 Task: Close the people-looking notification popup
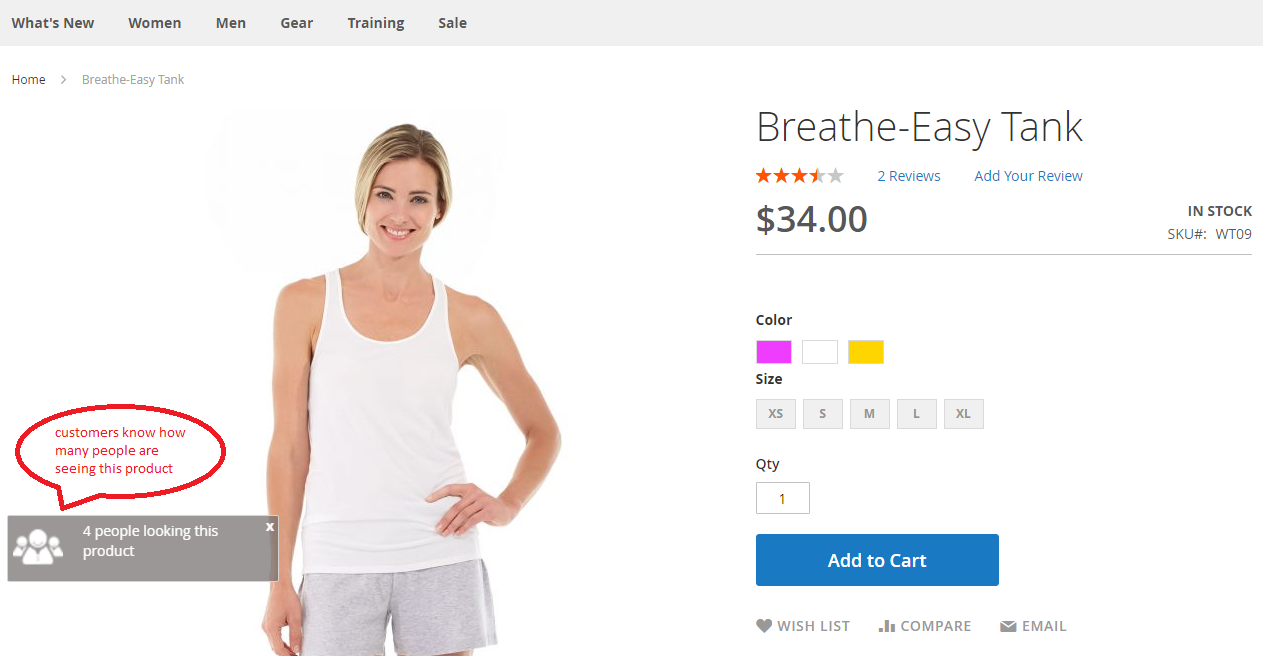coord(270,526)
